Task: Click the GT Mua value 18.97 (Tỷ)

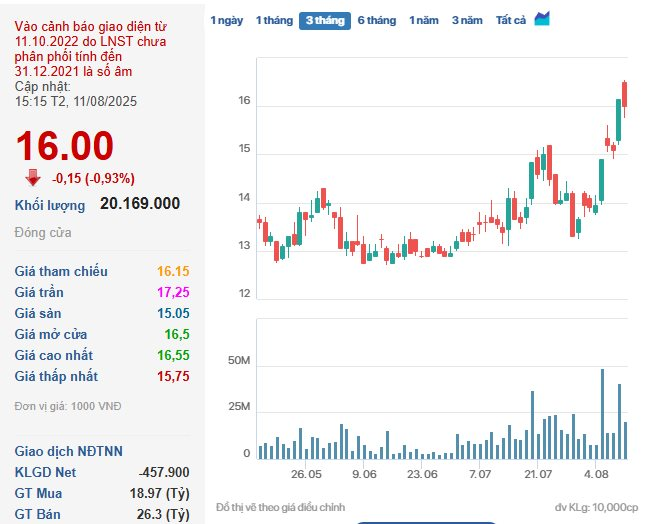Action: (160, 494)
